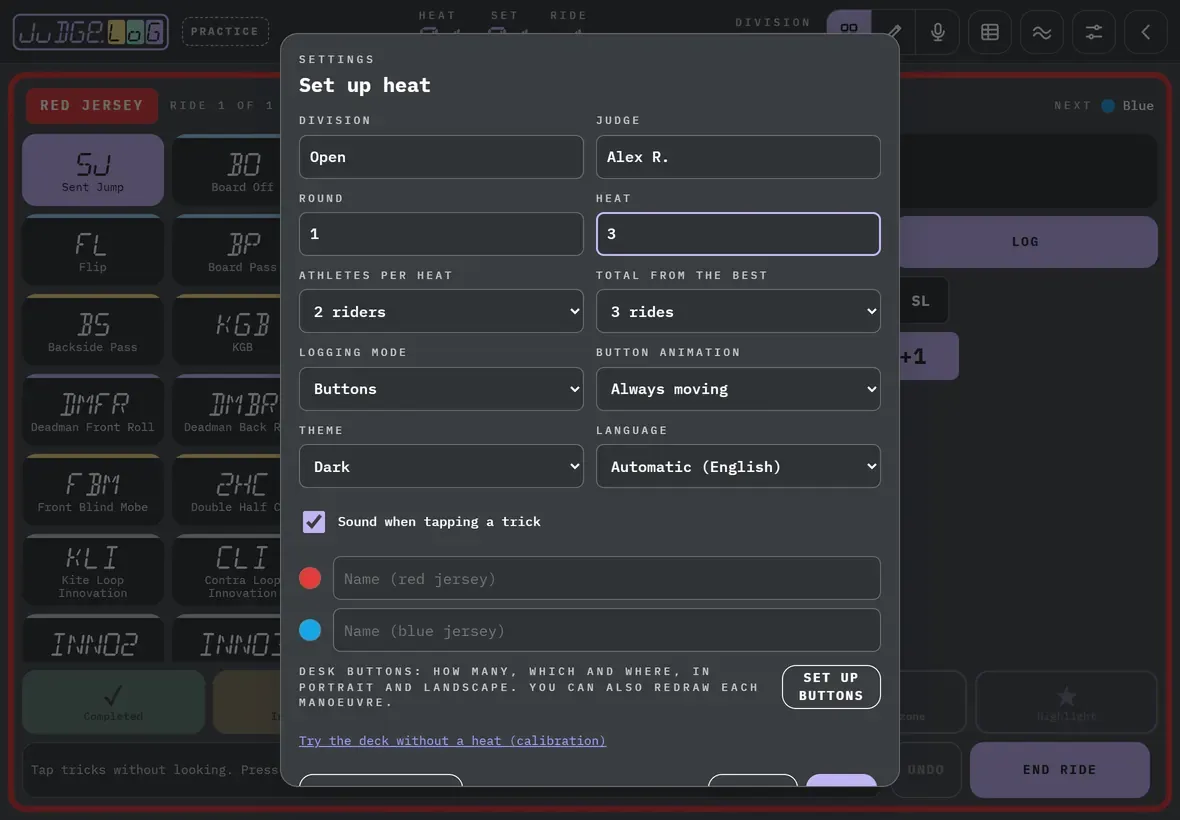Image resolution: width=1180 pixels, height=820 pixels.
Task: Open the Total from the best dropdown
Action: tap(738, 311)
